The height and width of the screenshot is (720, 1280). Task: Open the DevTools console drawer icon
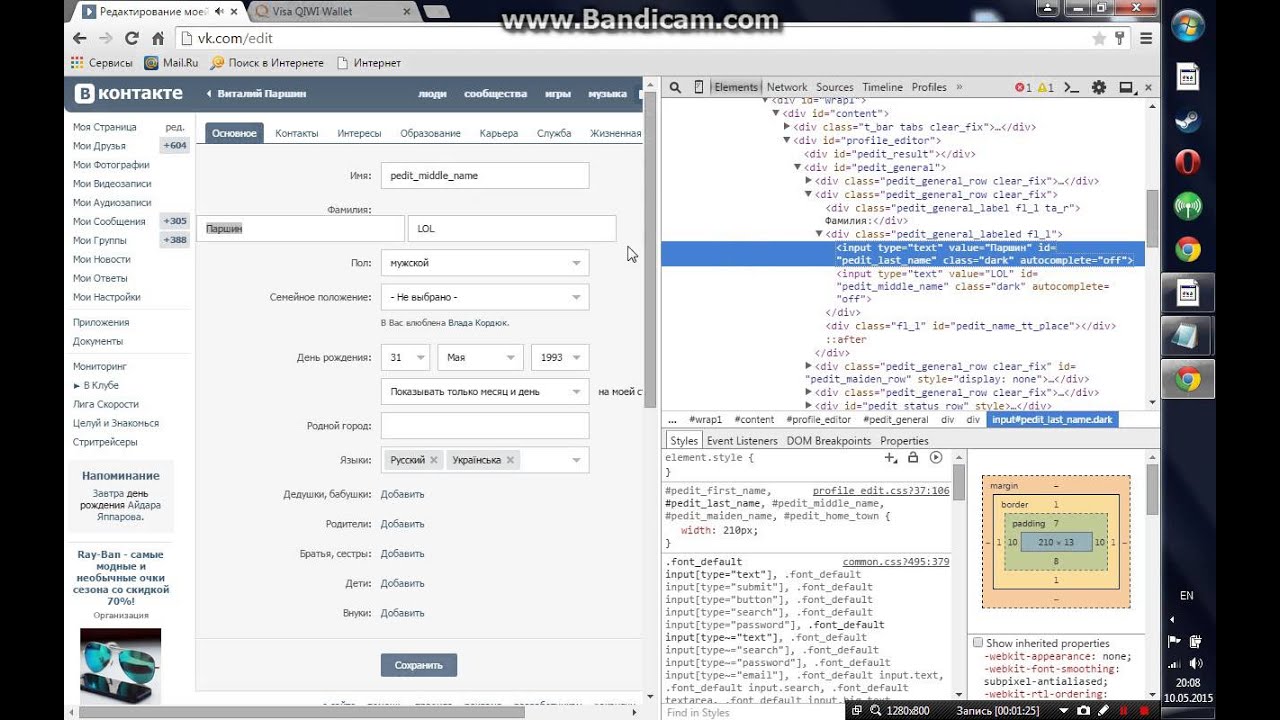1073,87
